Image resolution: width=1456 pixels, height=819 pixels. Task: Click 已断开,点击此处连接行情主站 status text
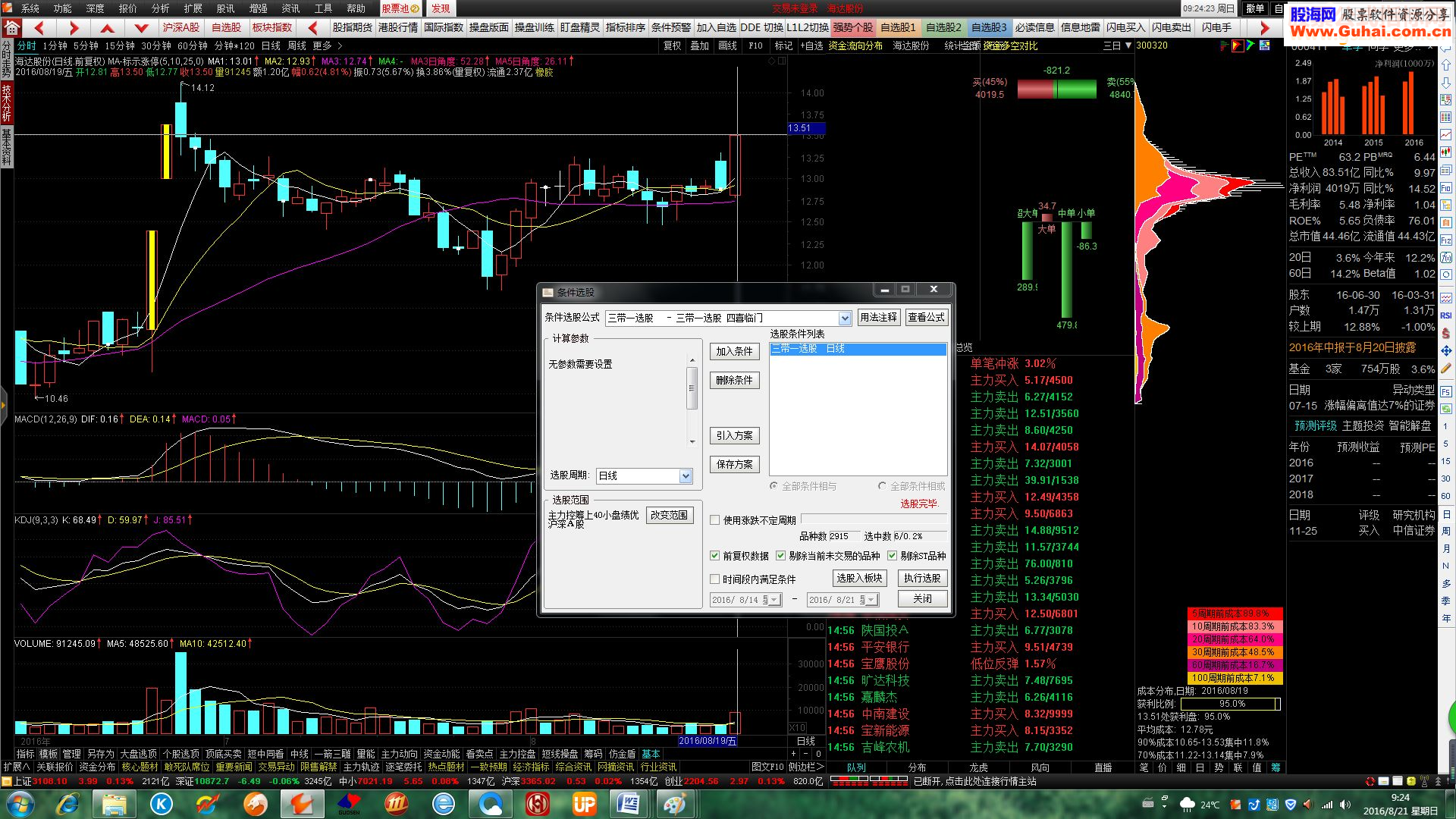[x=974, y=782]
